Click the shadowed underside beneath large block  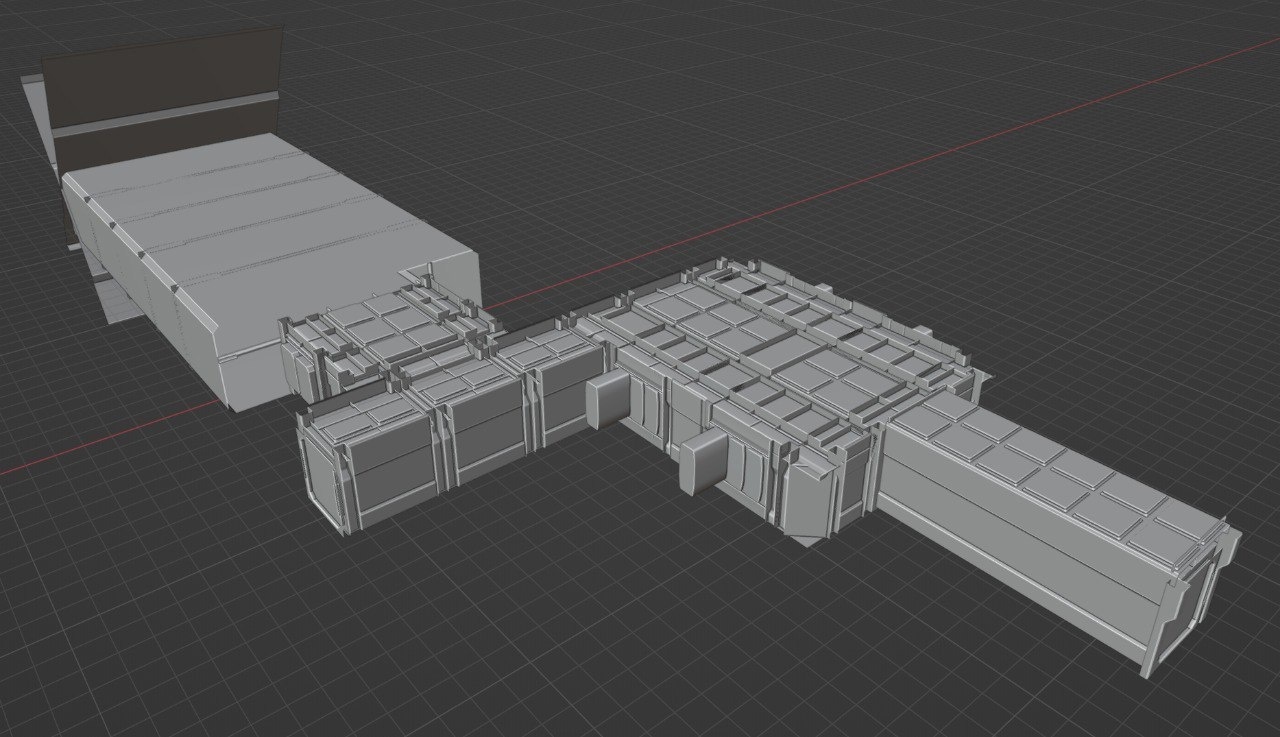coord(112,298)
